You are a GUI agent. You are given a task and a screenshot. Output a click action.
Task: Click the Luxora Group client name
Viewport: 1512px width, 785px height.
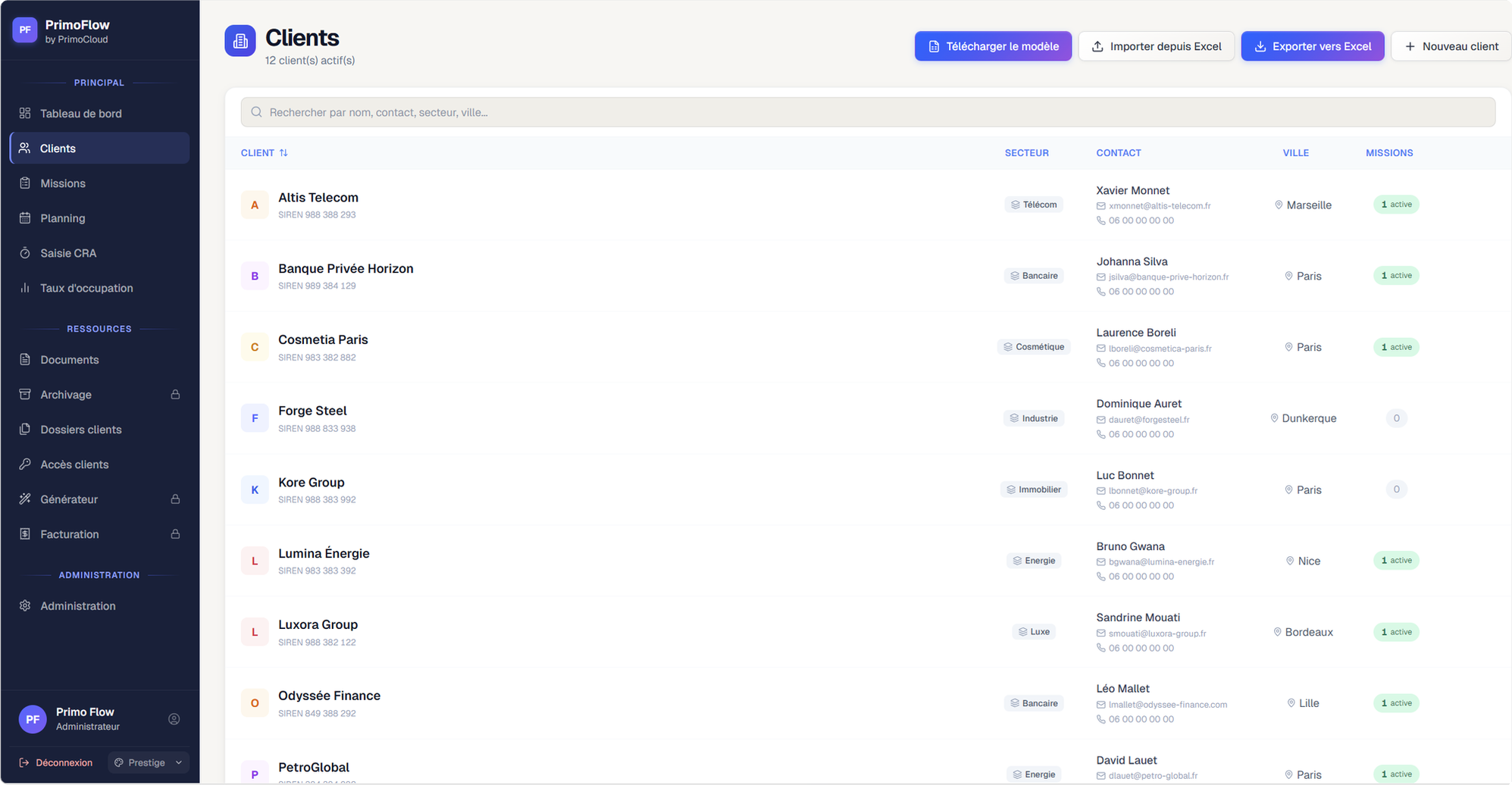coord(318,624)
